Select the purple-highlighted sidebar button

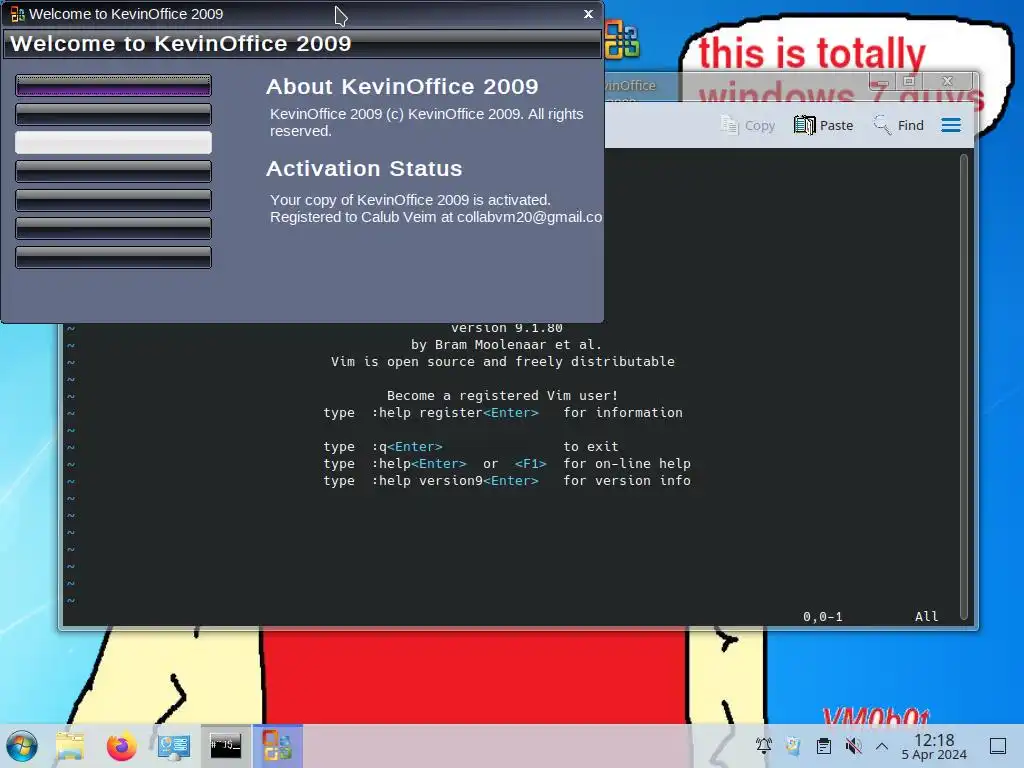click(x=114, y=86)
